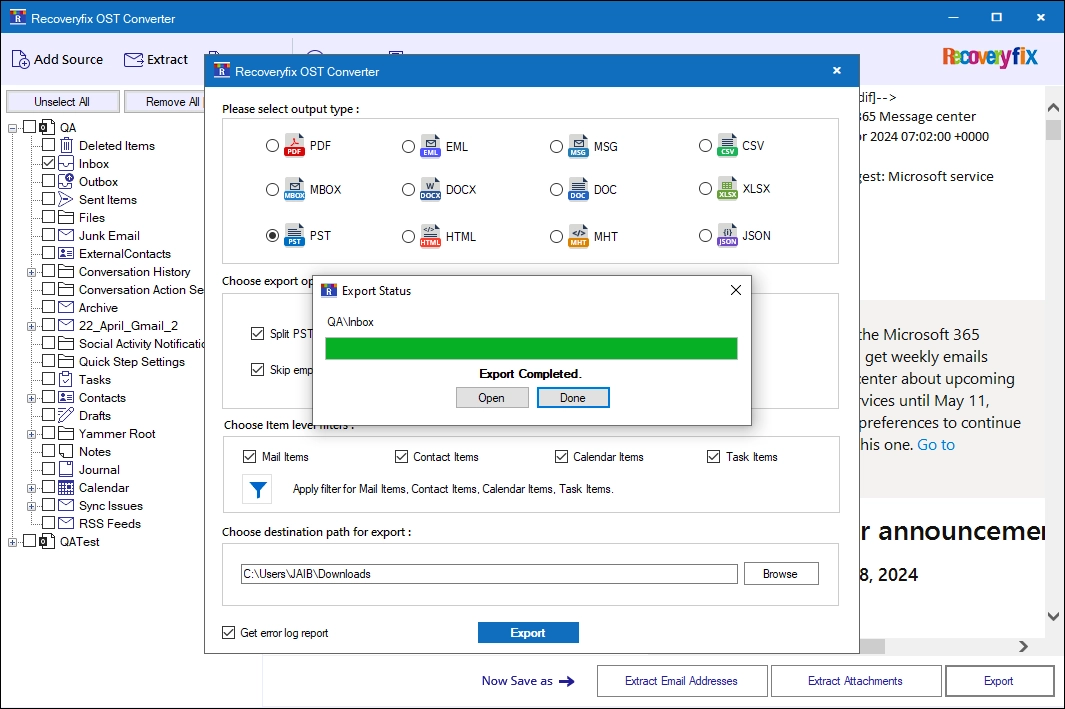Image resolution: width=1065 pixels, height=709 pixels.
Task: Follow the 'Go to' link in preview
Action: (936, 445)
